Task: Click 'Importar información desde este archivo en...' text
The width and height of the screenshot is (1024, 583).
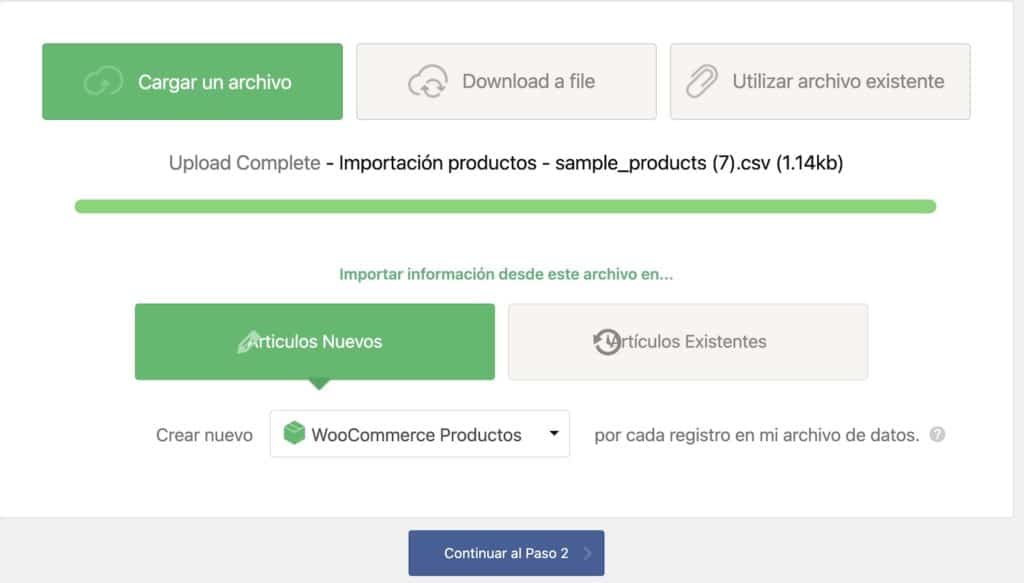Action: (x=505, y=274)
